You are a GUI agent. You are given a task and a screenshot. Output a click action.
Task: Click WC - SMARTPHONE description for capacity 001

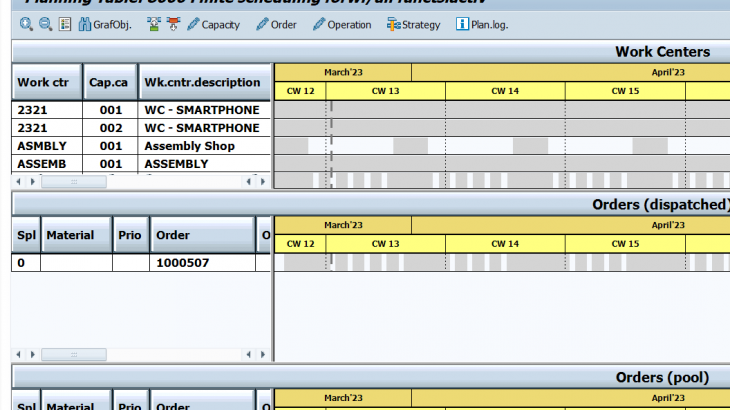click(x=204, y=110)
